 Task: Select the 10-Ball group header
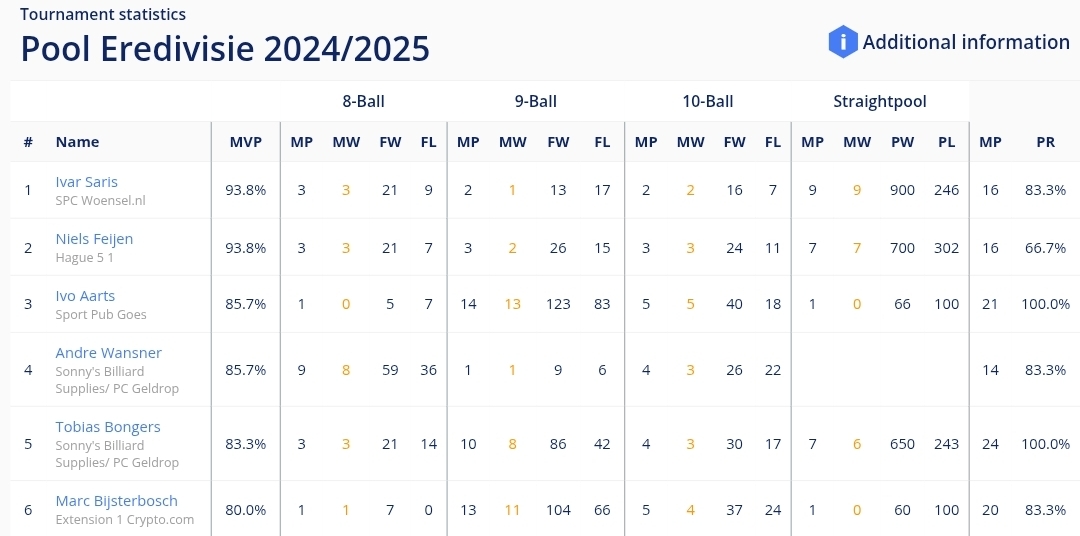point(708,101)
